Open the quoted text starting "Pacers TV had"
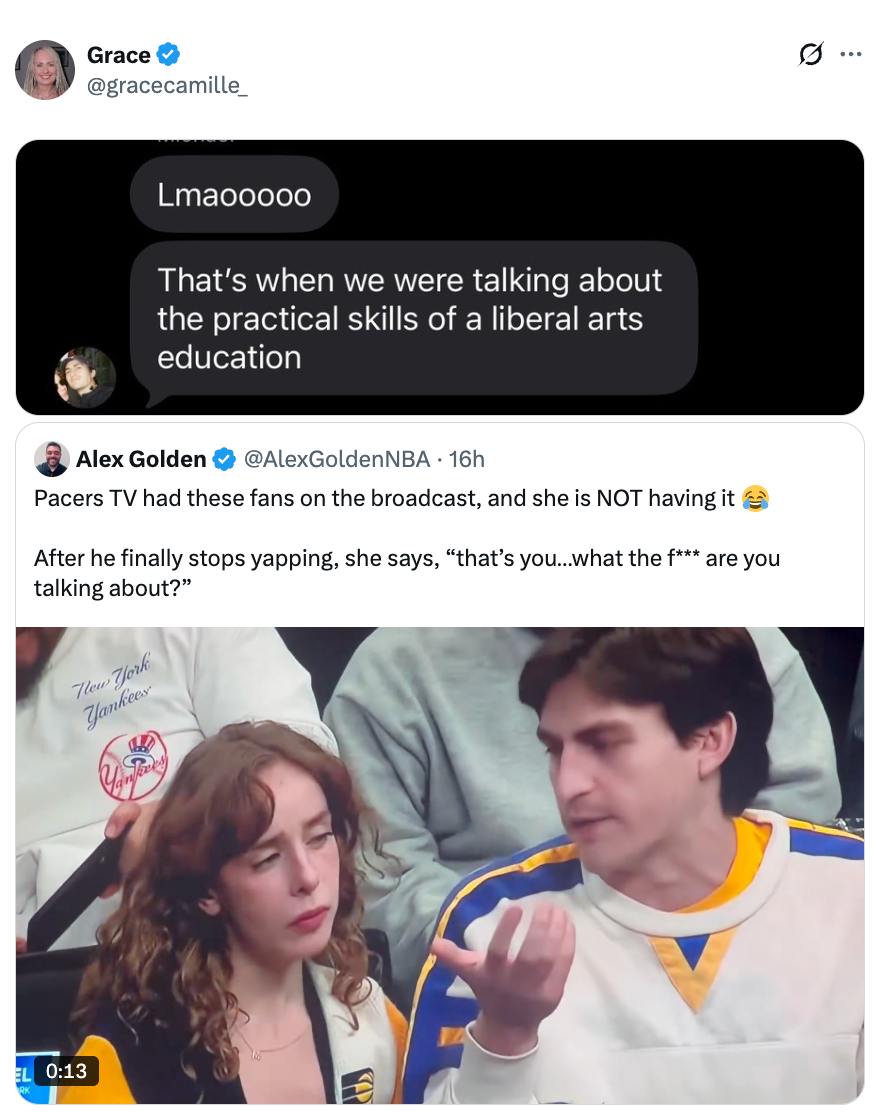Screen dimensions: 884x1120 tap(384, 498)
